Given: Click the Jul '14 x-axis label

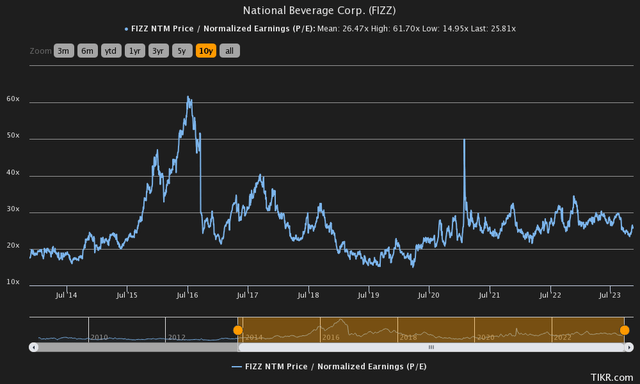Looking at the screenshot, I should pos(66,295).
